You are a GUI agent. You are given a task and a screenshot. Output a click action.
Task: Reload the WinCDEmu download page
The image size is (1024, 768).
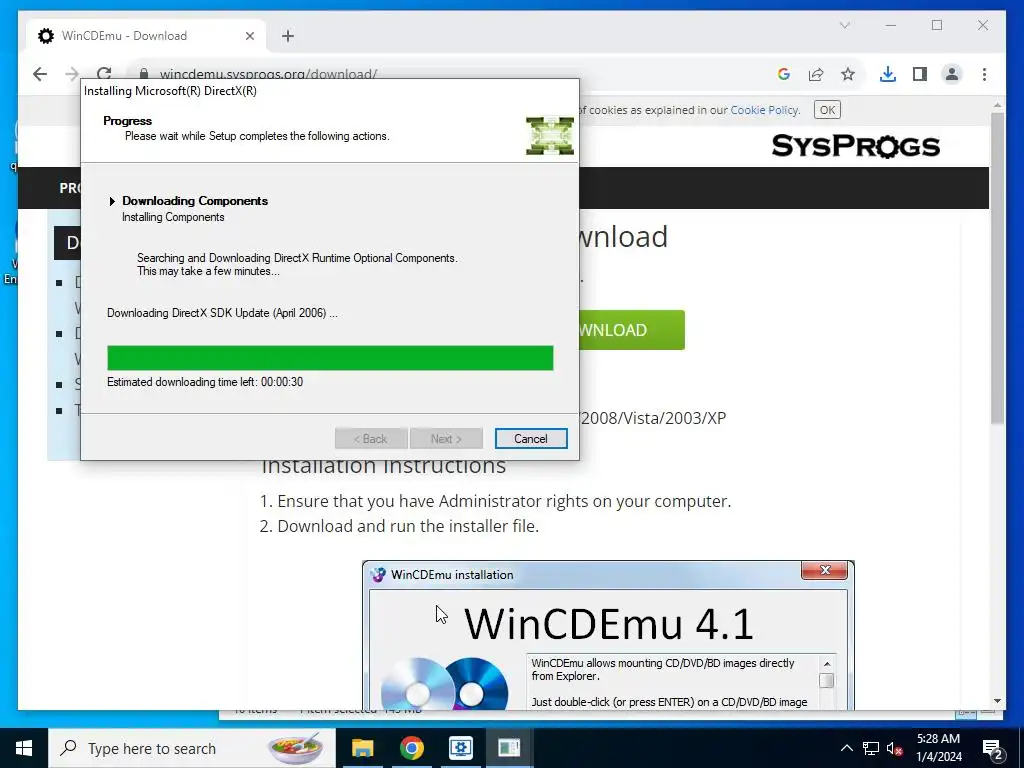[104, 74]
